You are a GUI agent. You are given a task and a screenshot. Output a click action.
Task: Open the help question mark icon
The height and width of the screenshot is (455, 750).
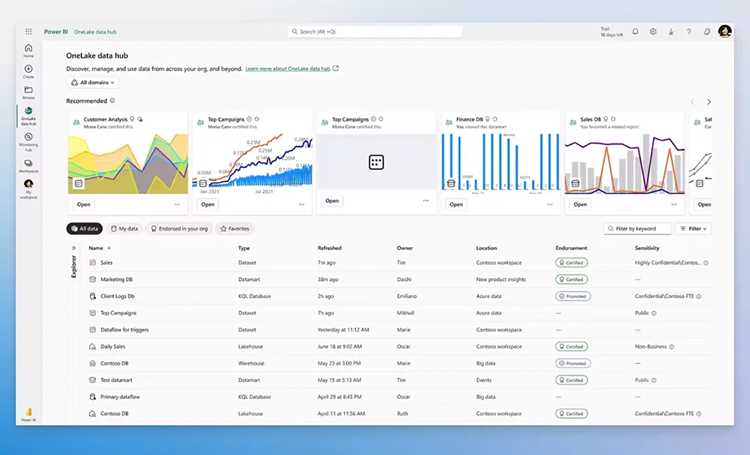click(689, 32)
